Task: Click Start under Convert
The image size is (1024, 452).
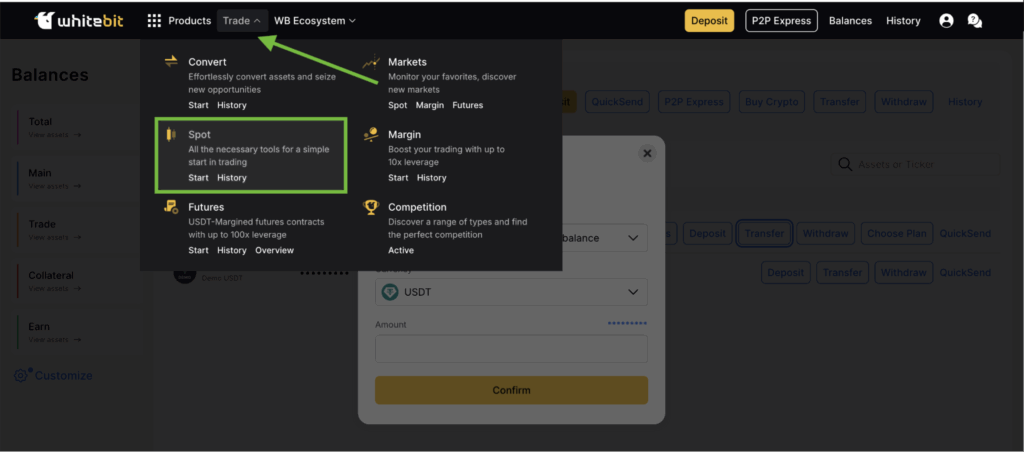Action: coord(199,105)
